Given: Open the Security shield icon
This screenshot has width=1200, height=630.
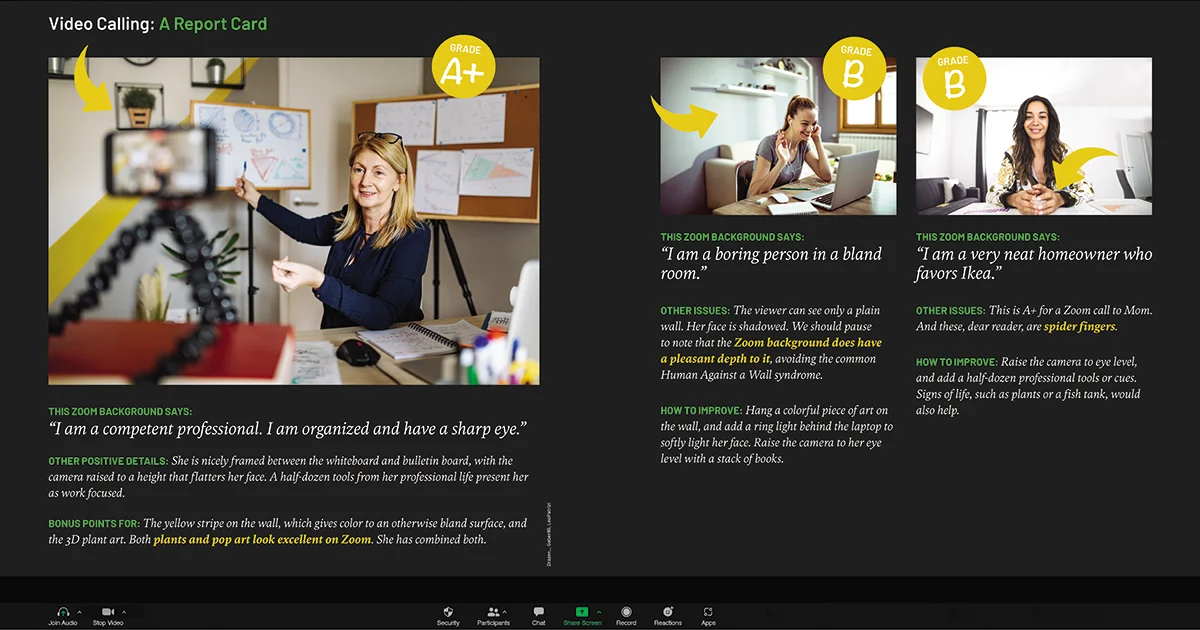Looking at the screenshot, I should point(448,611).
